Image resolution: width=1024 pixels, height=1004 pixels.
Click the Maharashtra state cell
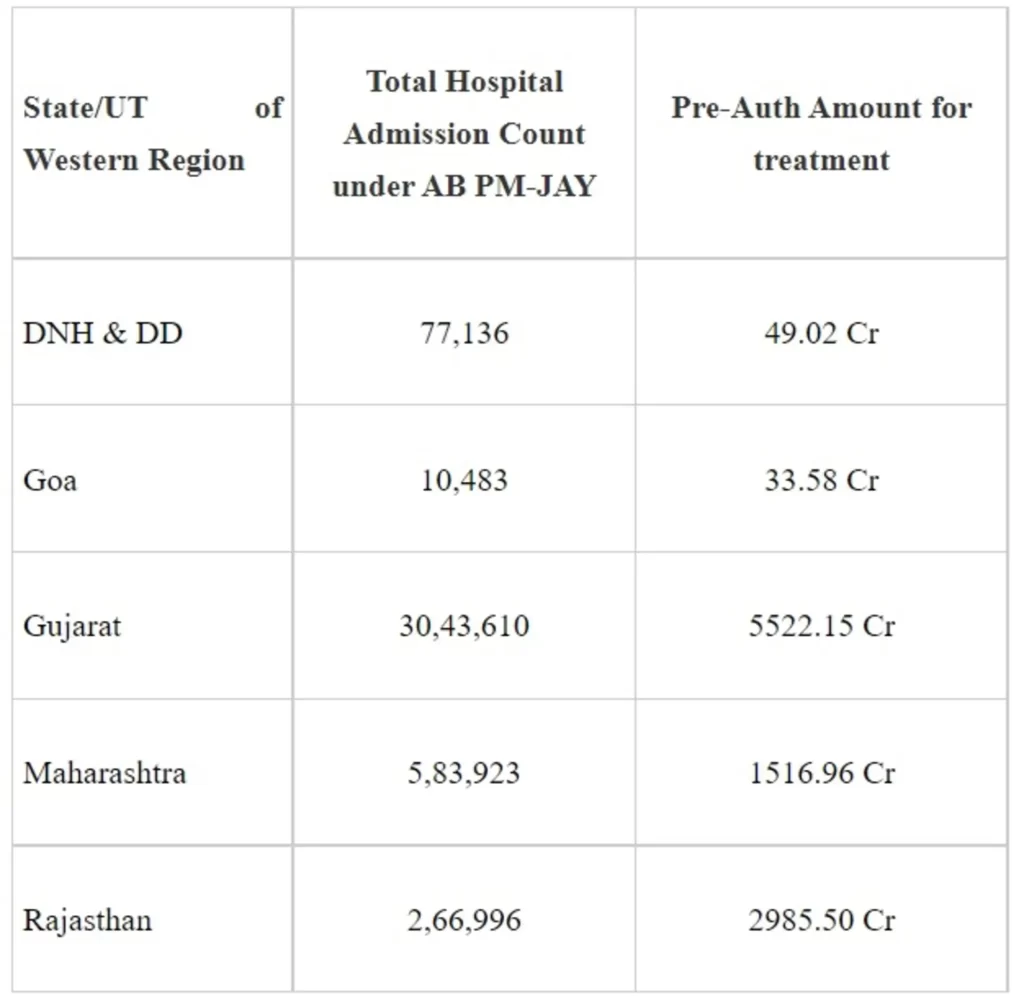[x=105, y=773]
